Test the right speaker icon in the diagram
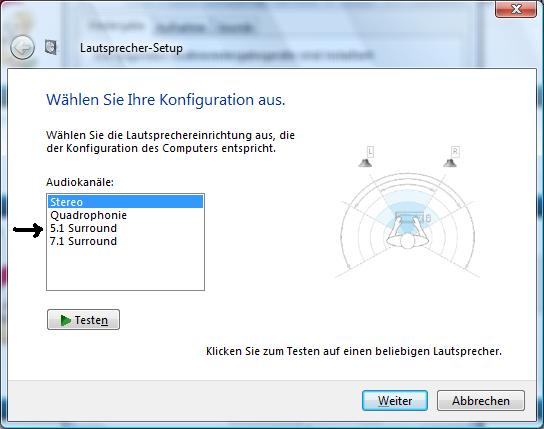 [x=450, y=162]
